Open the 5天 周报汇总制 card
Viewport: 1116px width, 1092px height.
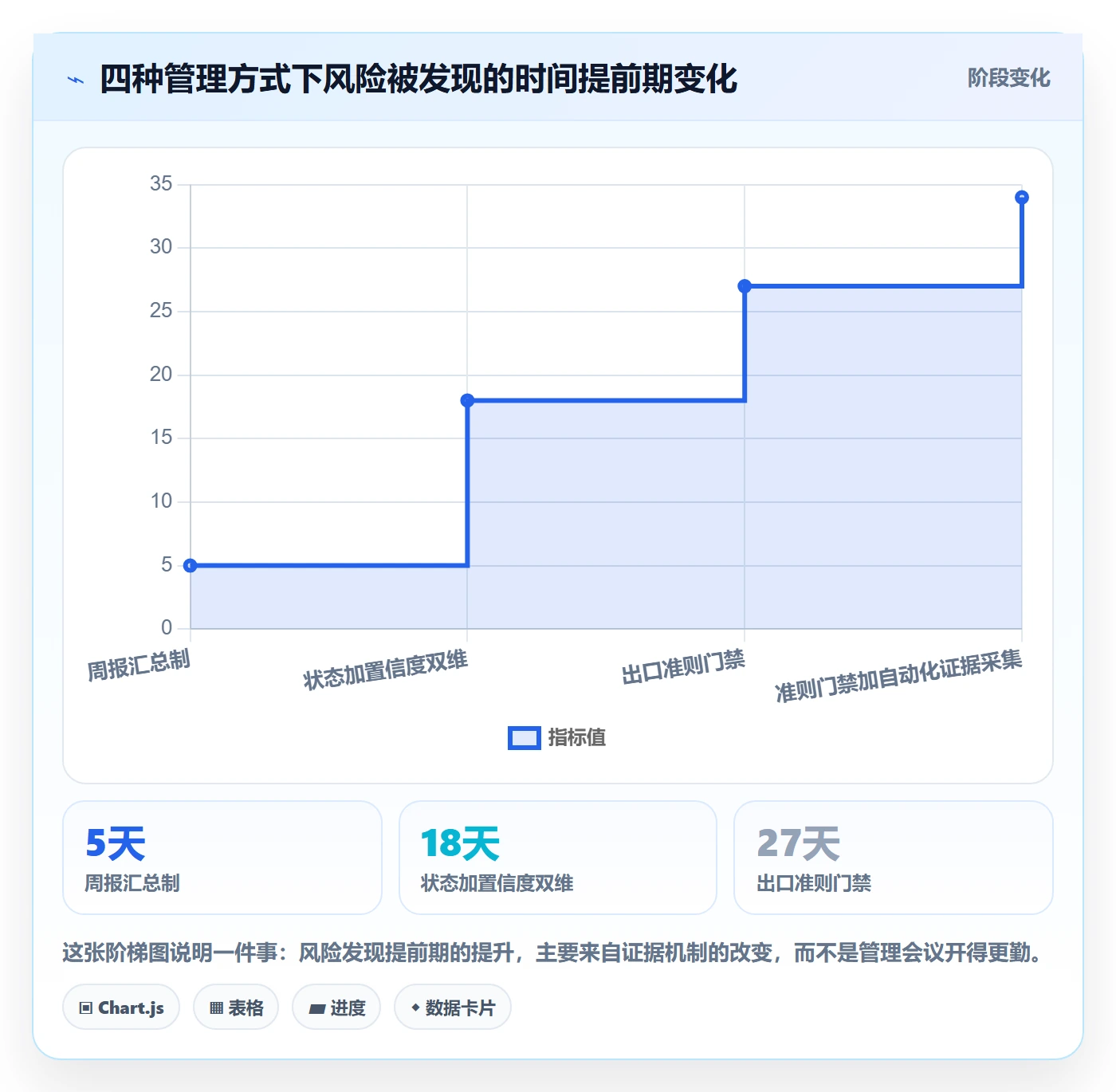(222, 858)
